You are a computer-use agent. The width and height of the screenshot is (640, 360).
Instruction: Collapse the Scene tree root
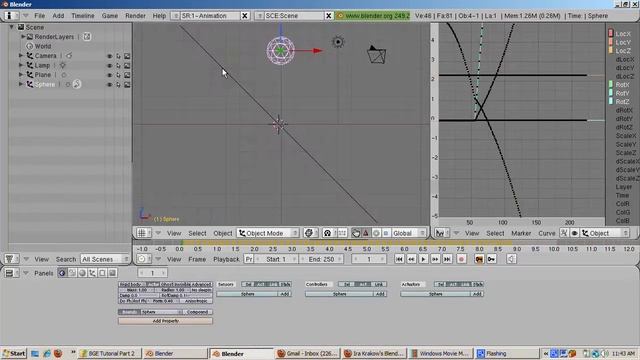(12, 27)
